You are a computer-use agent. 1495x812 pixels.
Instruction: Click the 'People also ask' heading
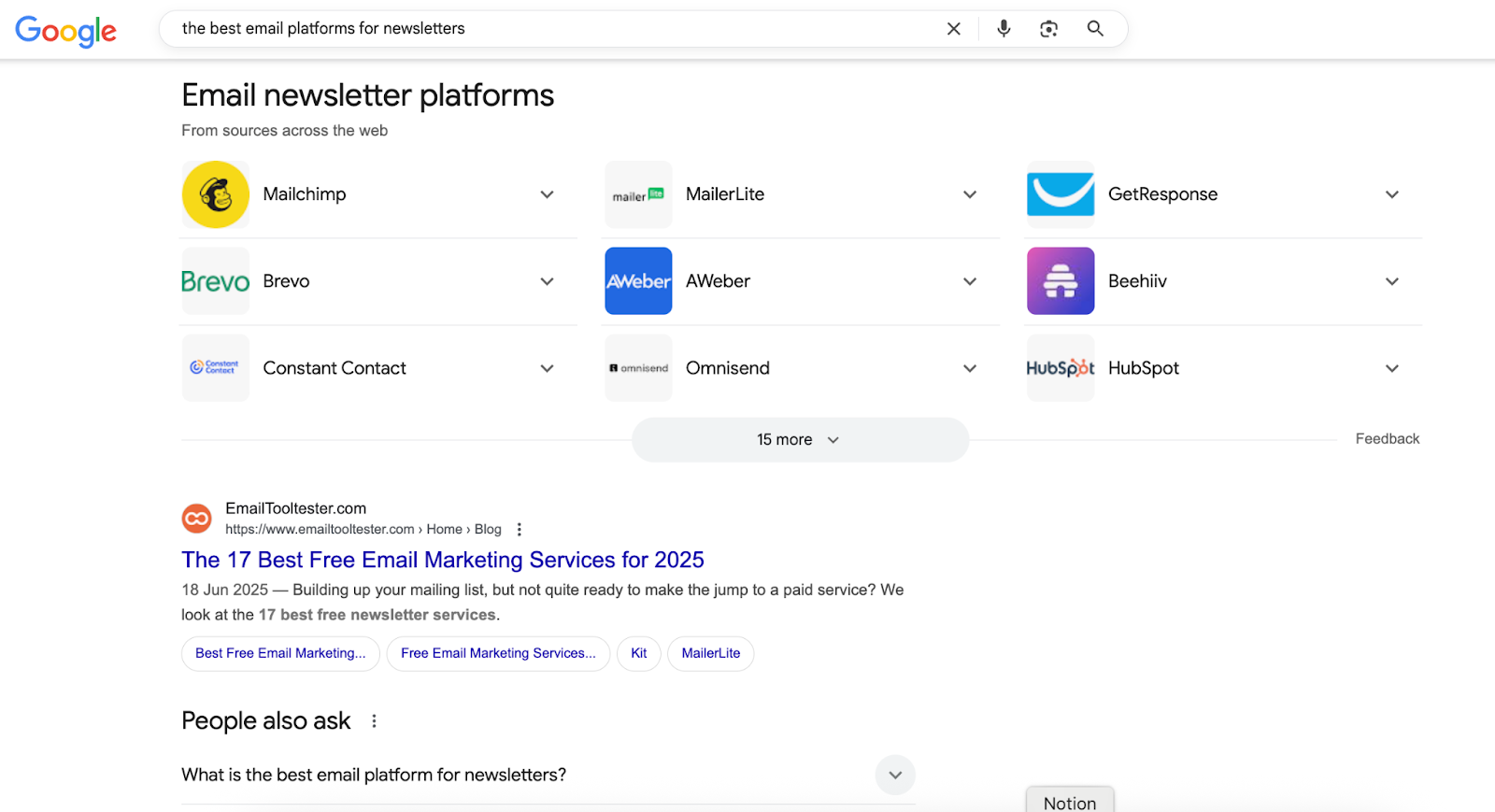click(x=266, y=721)
